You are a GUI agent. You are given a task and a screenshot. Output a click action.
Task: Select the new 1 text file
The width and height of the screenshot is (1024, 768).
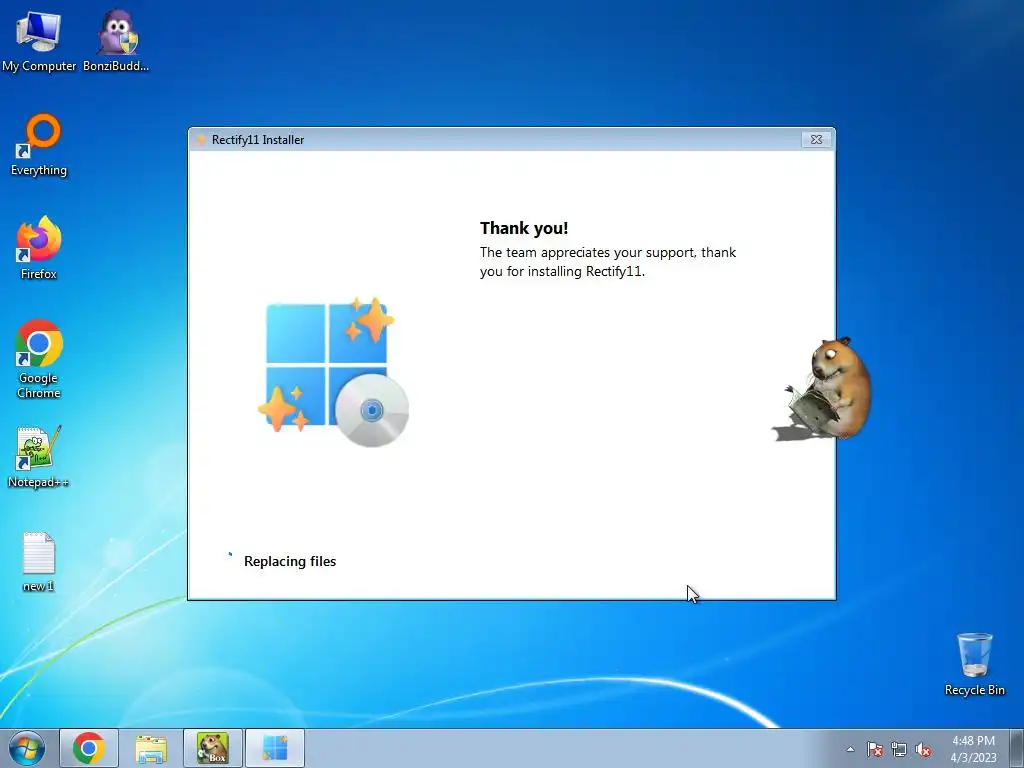tap(39, 562)
